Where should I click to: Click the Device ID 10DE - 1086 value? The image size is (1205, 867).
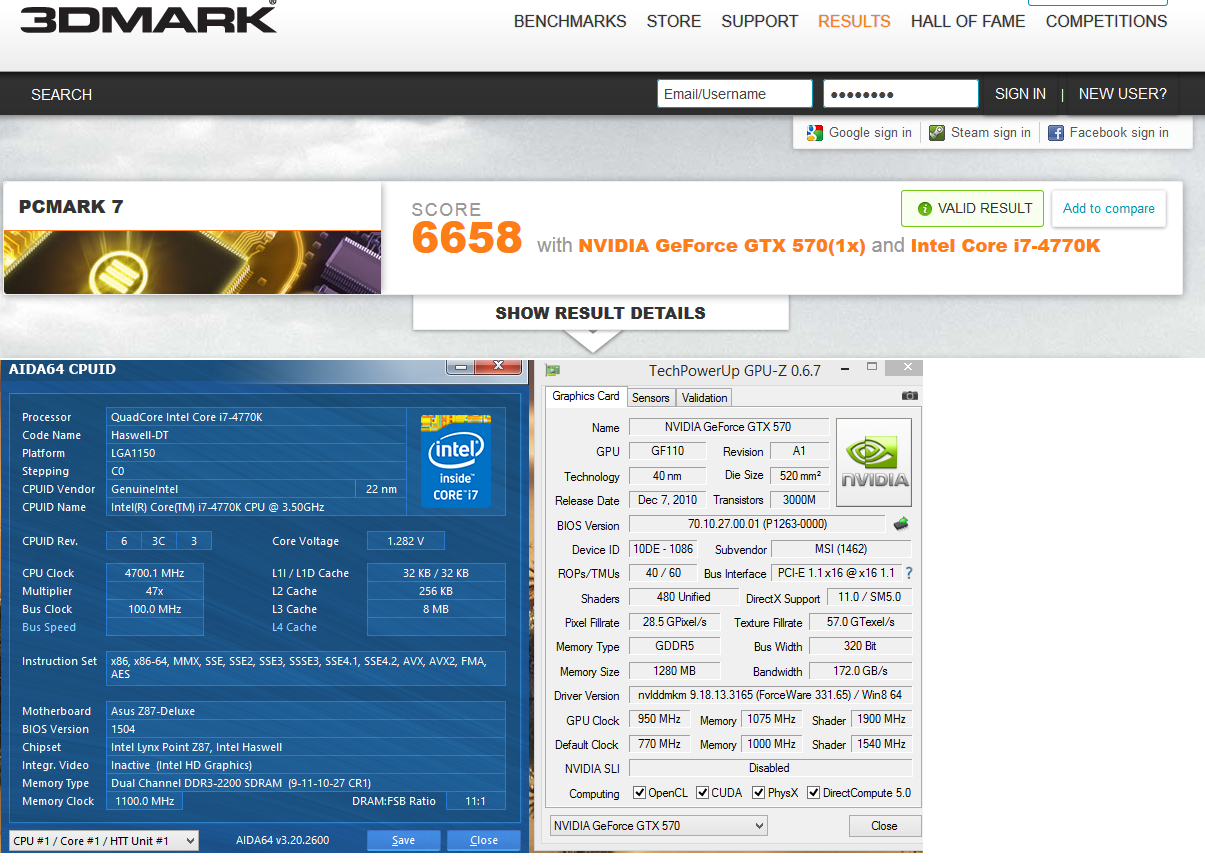663,549
